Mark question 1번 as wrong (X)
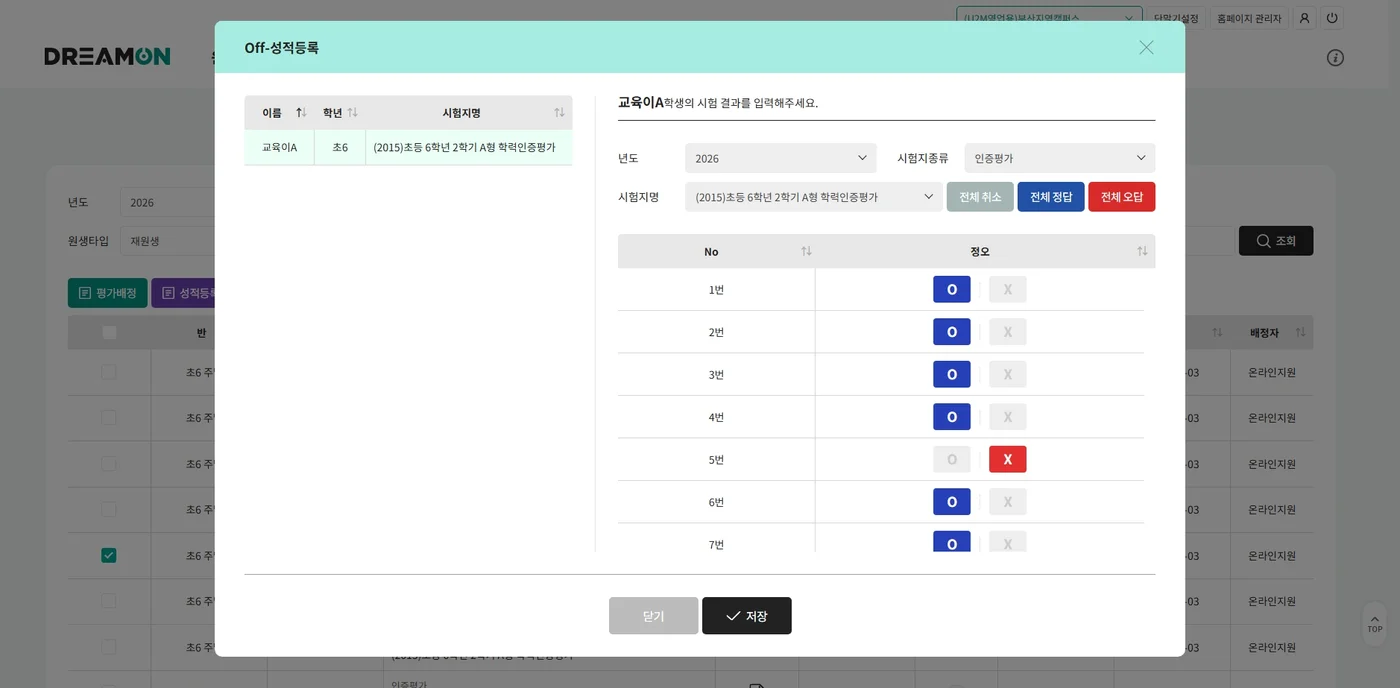Screen dimensions: 1400x688 pyautogui.click(x=1008, y=290)
